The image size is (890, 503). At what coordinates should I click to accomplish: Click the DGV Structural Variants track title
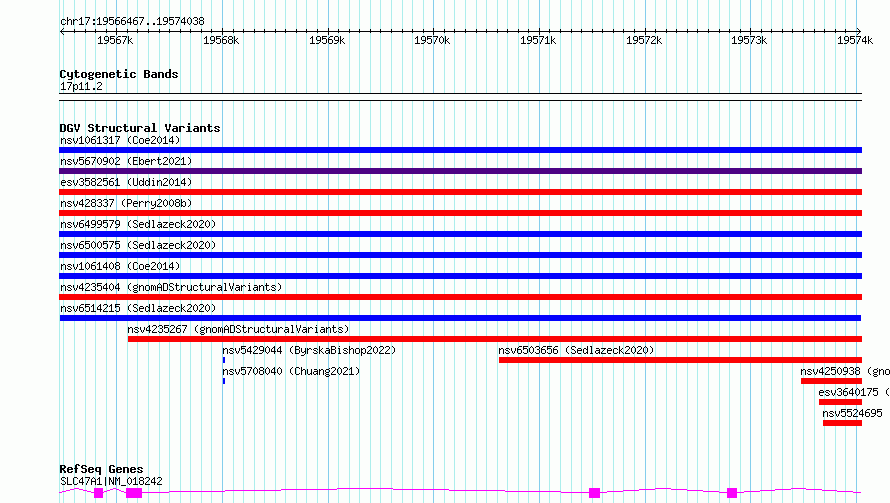pos(140,128)
